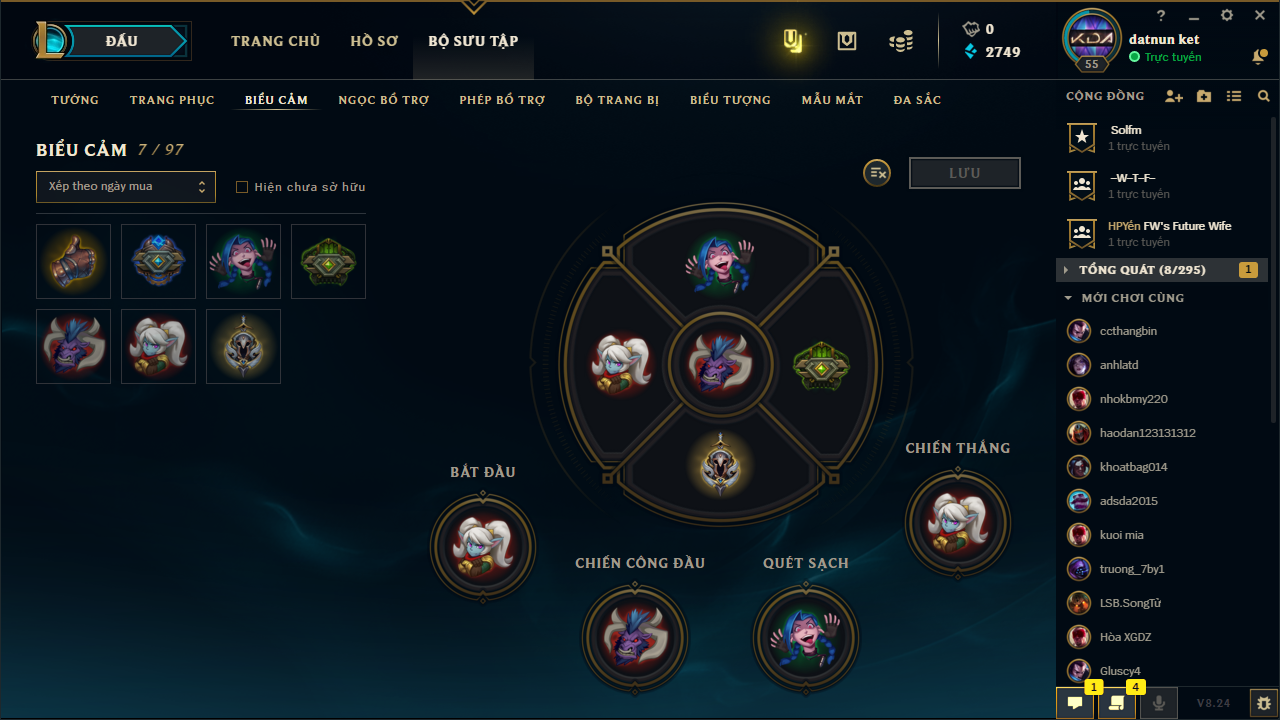Clear all emotes with the reset icon
Screen dimensions: 1280x720
point(877,173)
